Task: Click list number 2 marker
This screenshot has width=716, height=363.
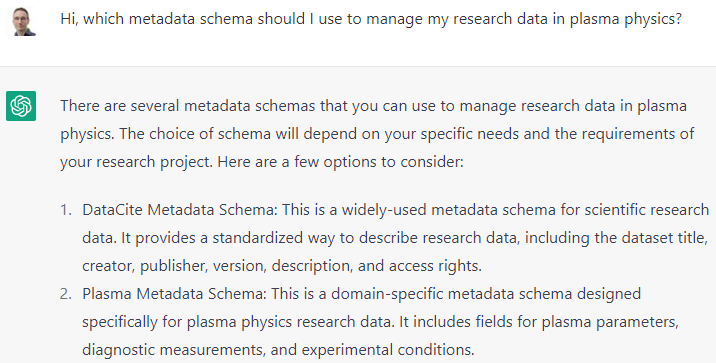Action: point(66,294)
